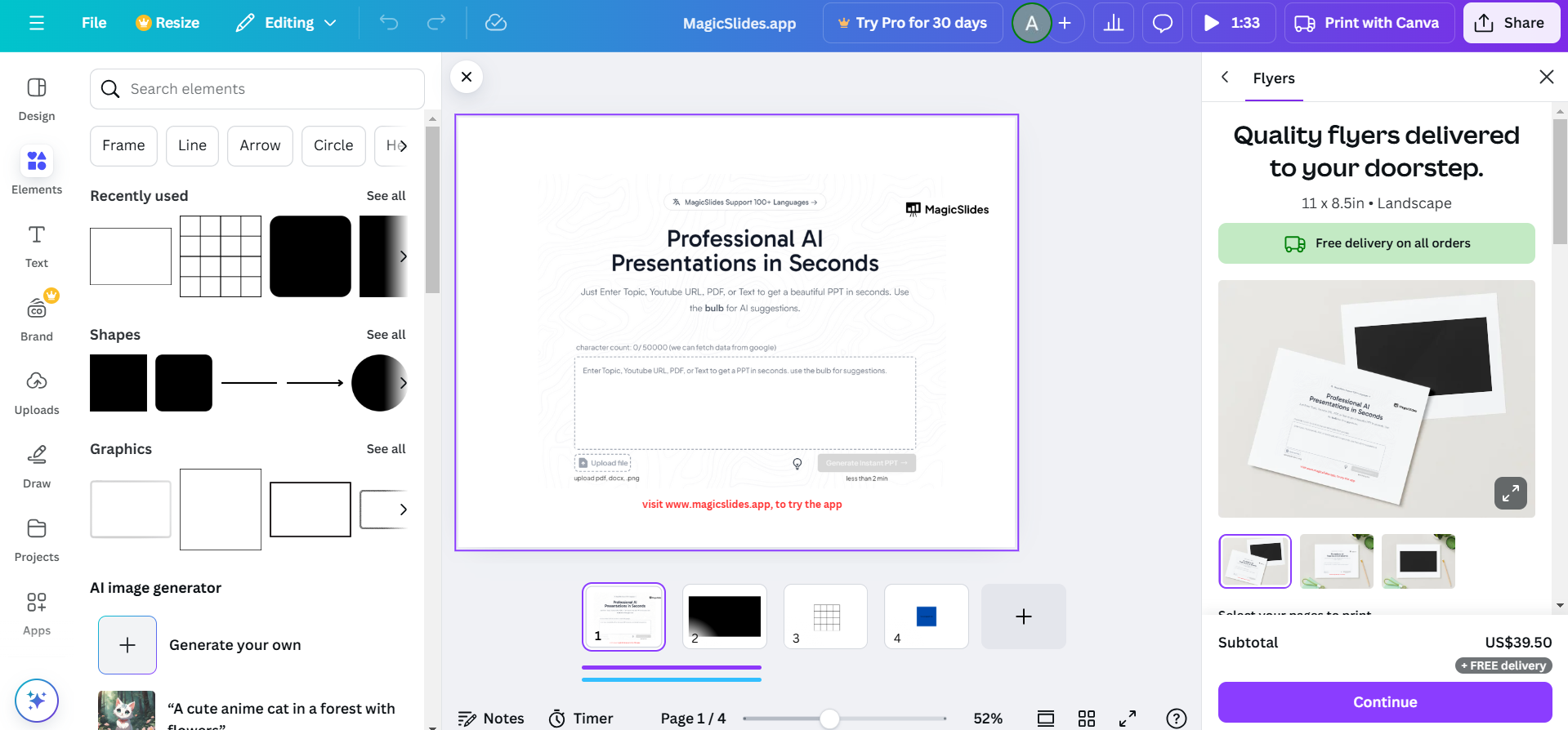See all Recently used elements
This screenshot has height=730, width=1568.
click(386, 196)
